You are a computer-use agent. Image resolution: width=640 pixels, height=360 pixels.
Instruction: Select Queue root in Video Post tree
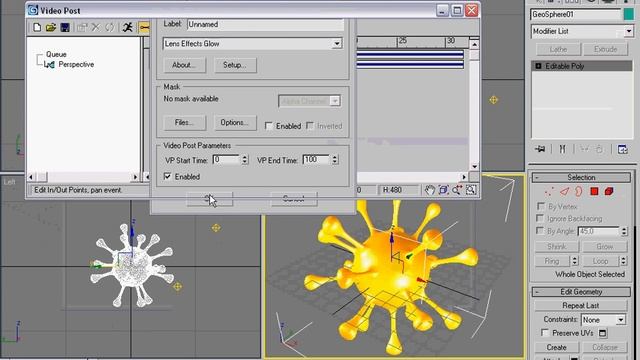point(56,54)
